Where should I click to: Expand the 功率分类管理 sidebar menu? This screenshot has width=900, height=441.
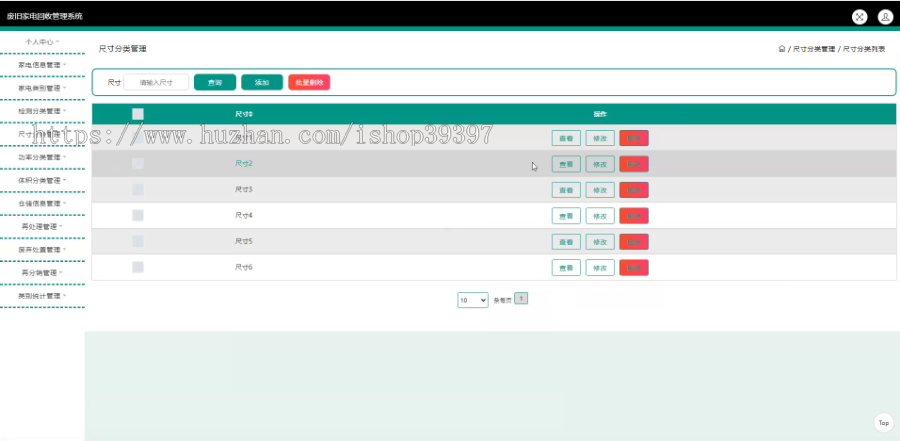(x=42, y=157)
